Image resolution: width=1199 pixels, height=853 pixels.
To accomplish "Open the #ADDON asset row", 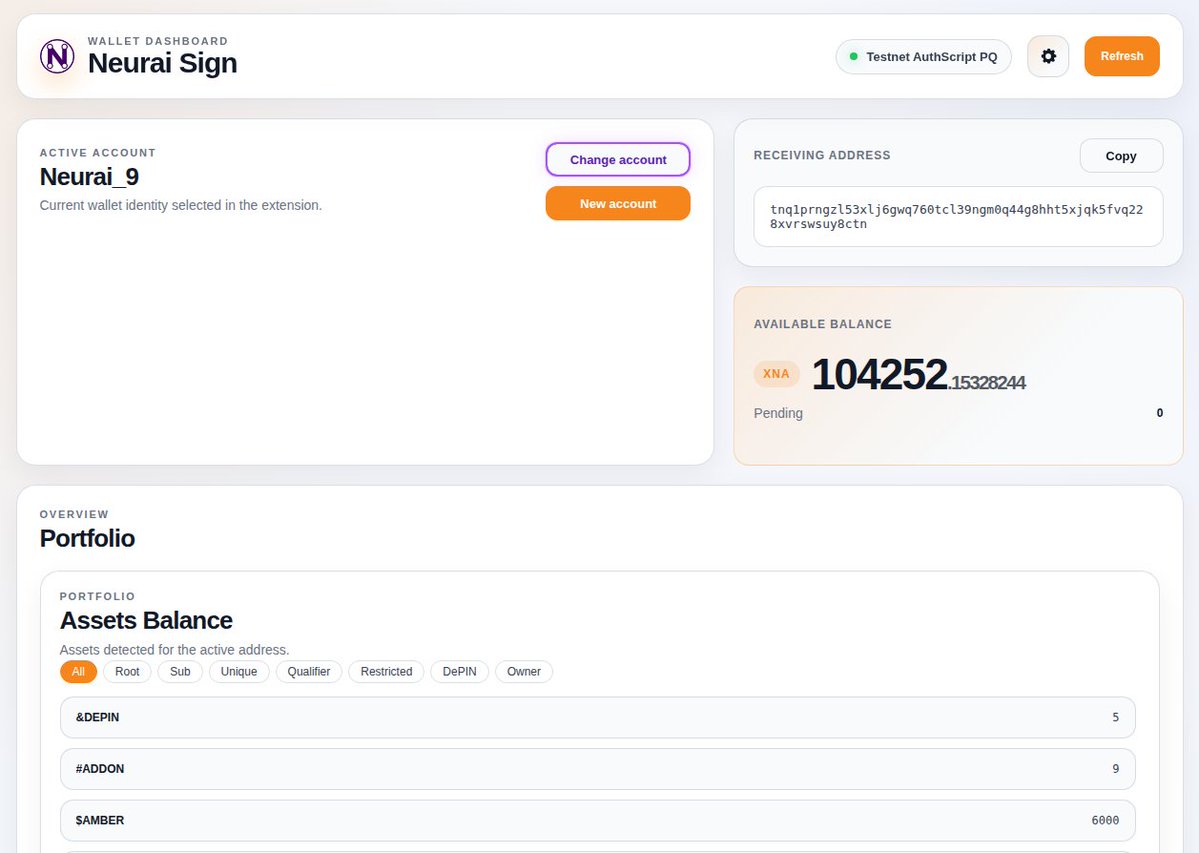I will tap(598, 769).
